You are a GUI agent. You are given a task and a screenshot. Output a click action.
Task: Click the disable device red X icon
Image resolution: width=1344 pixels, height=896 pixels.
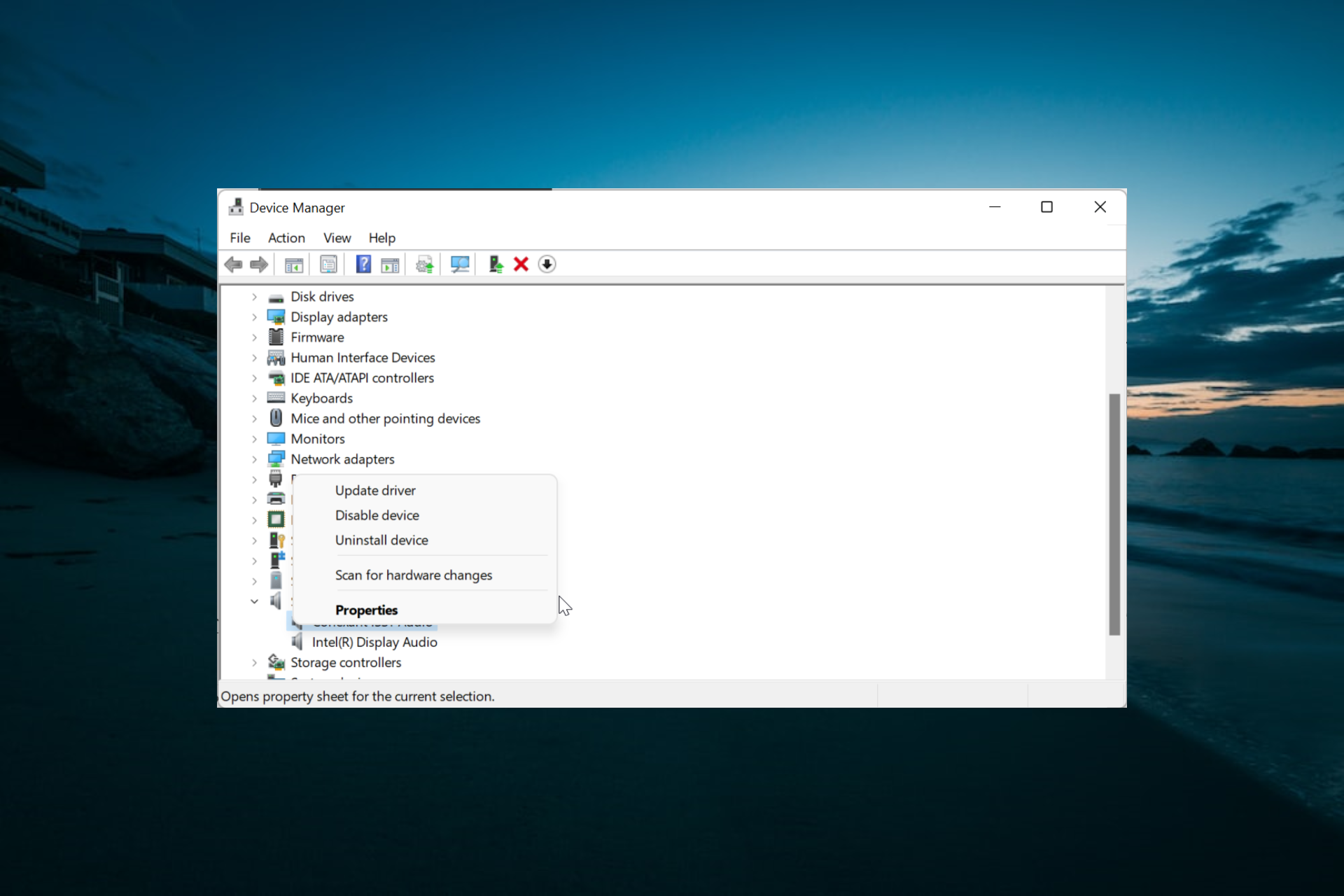pos(521,264)
